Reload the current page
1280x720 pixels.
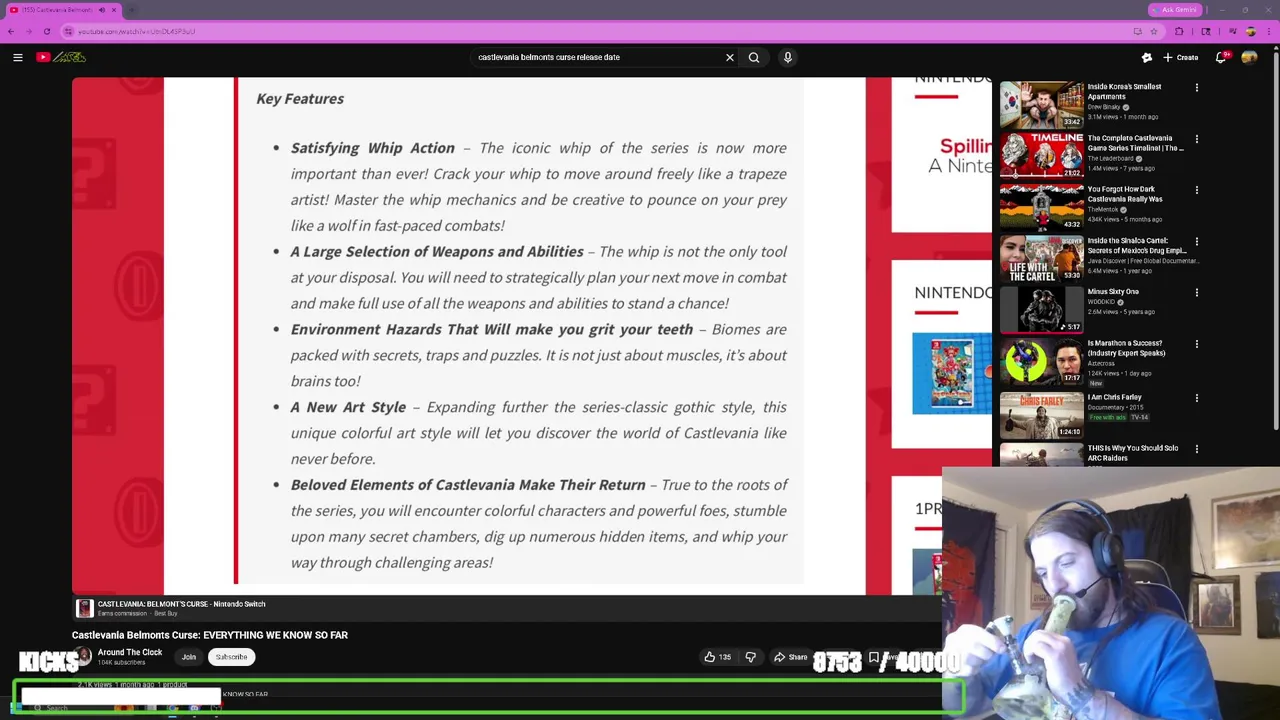(47, 31)
